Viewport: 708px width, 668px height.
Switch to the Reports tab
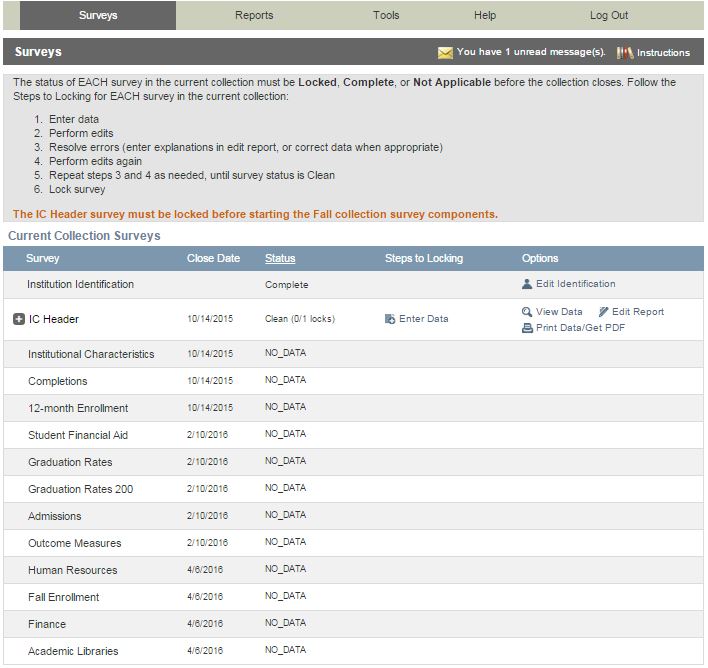254,16
